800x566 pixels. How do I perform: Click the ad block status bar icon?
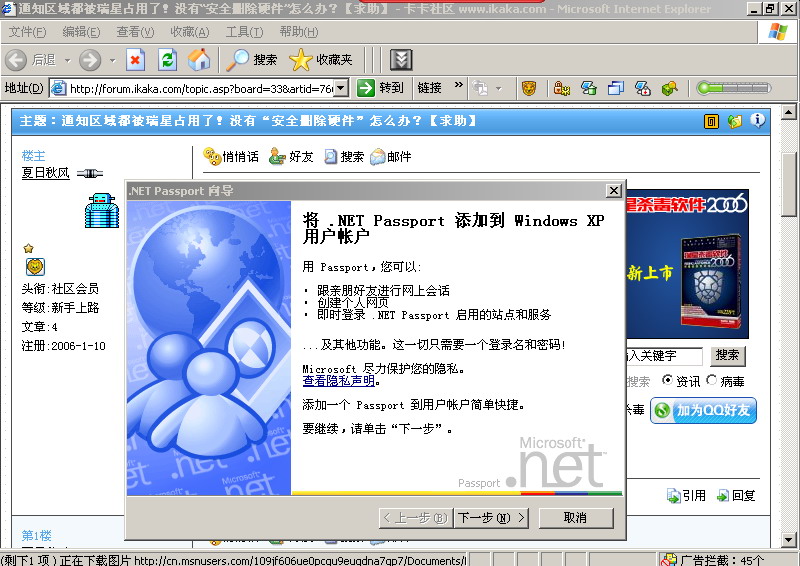668,559
